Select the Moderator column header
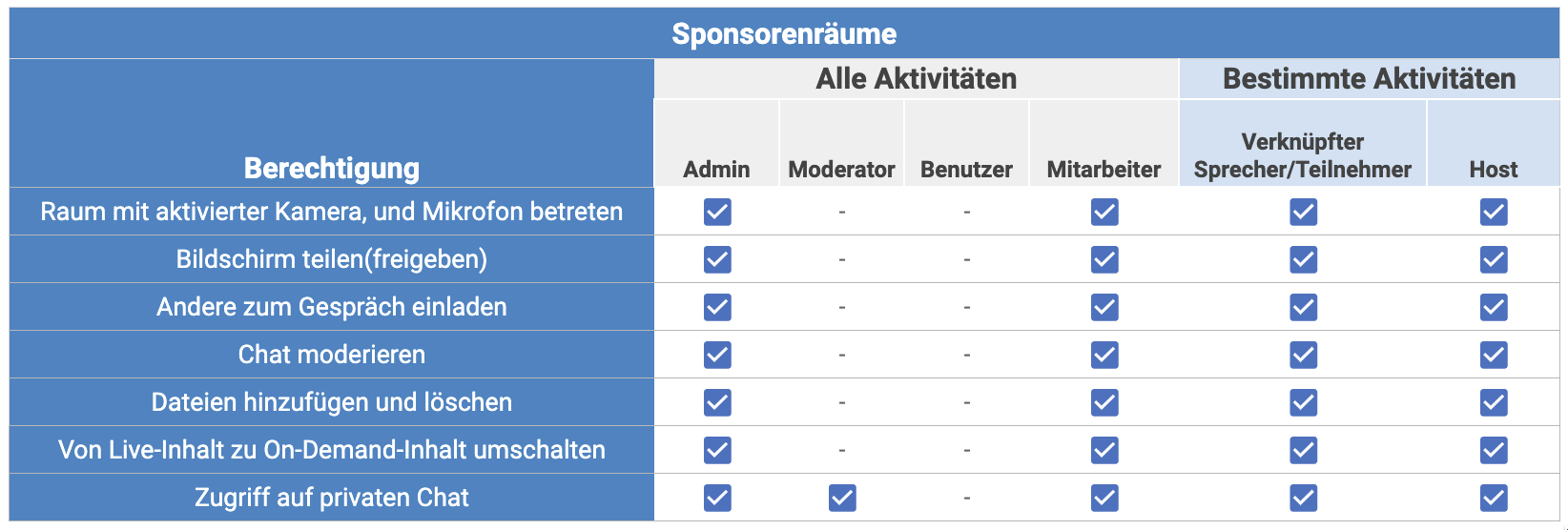1568x530 pixels. (841, 170)
